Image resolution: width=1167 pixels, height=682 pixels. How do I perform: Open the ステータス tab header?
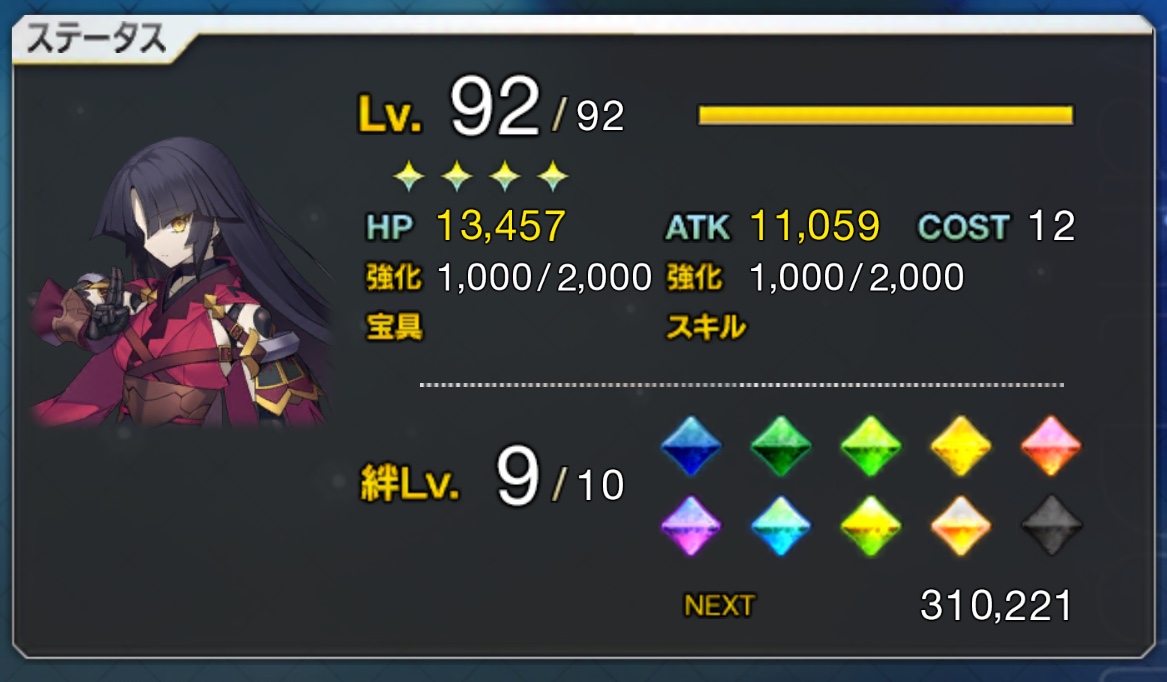(x=96, y=39)
